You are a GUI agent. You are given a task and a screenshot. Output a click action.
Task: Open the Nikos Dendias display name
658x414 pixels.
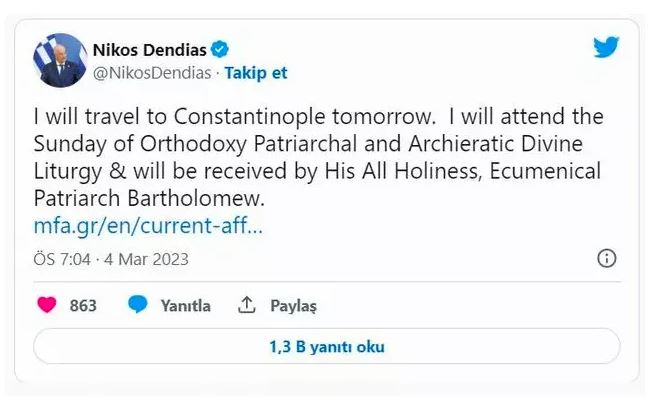pos(149,49)
